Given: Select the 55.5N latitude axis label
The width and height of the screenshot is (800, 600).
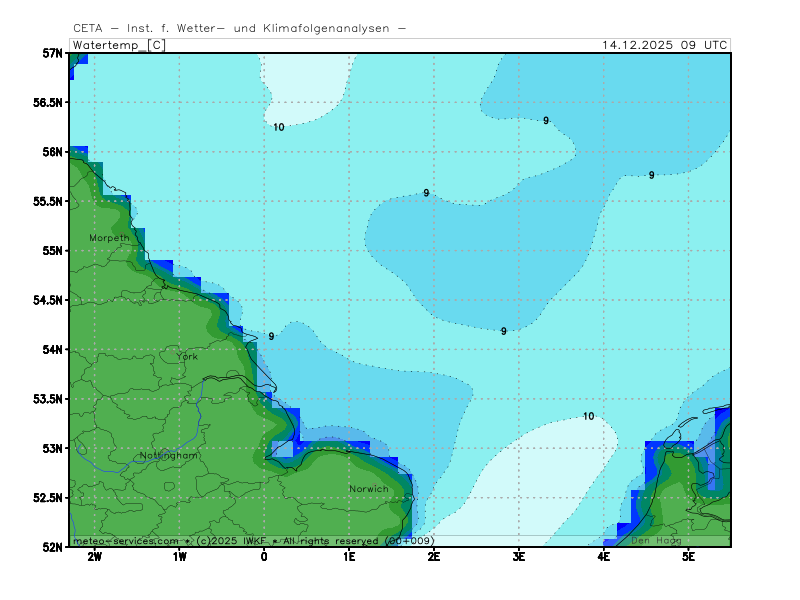Looking at the screenshot, I should (x=48, y=201).
